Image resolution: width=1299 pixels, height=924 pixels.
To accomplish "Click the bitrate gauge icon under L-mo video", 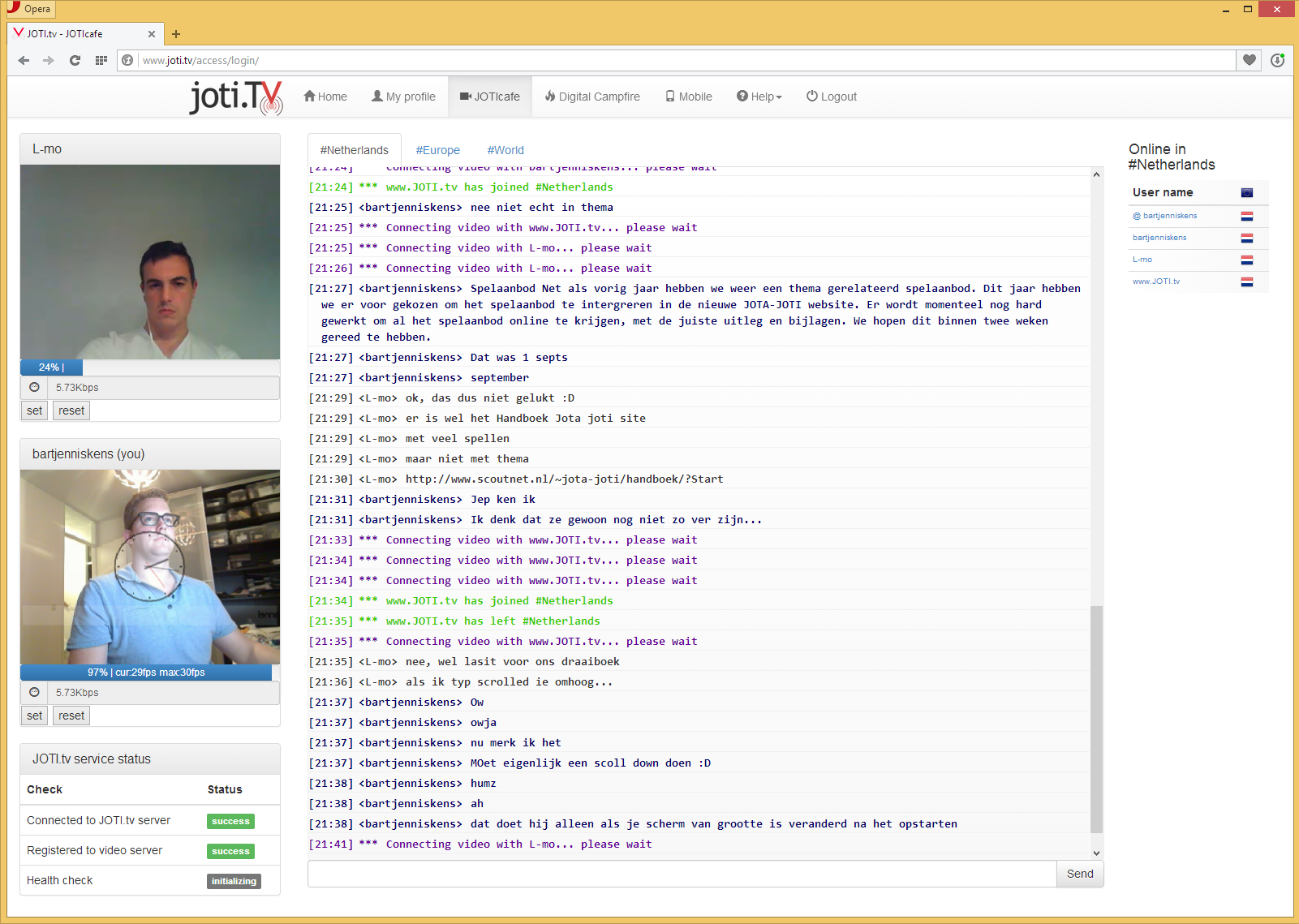I will coord(34,387).
